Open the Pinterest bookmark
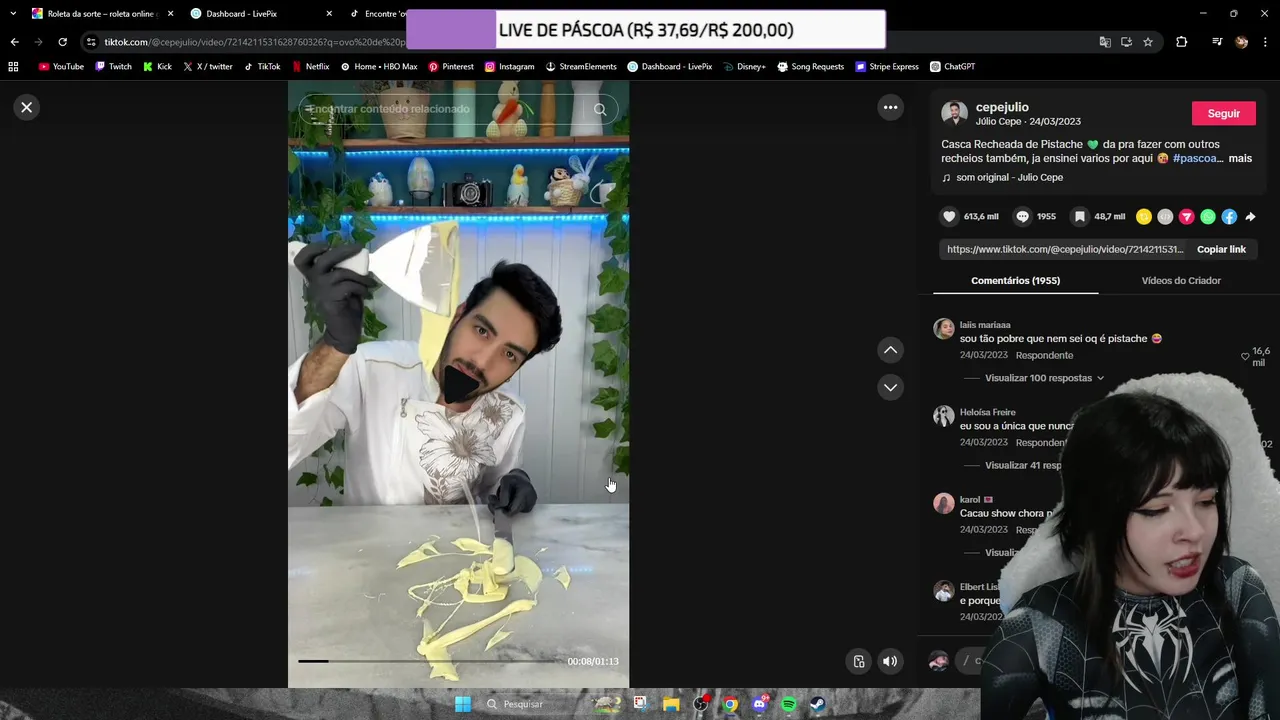The width and height of the screenshot is (1280, 720). point(451,67)
